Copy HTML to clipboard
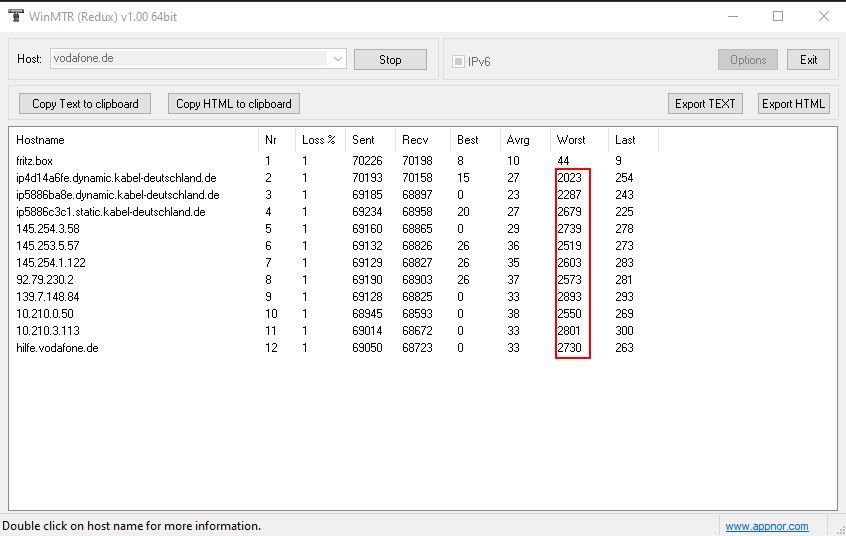This screenshot has width=846, height=536. [x=234, y=104]
